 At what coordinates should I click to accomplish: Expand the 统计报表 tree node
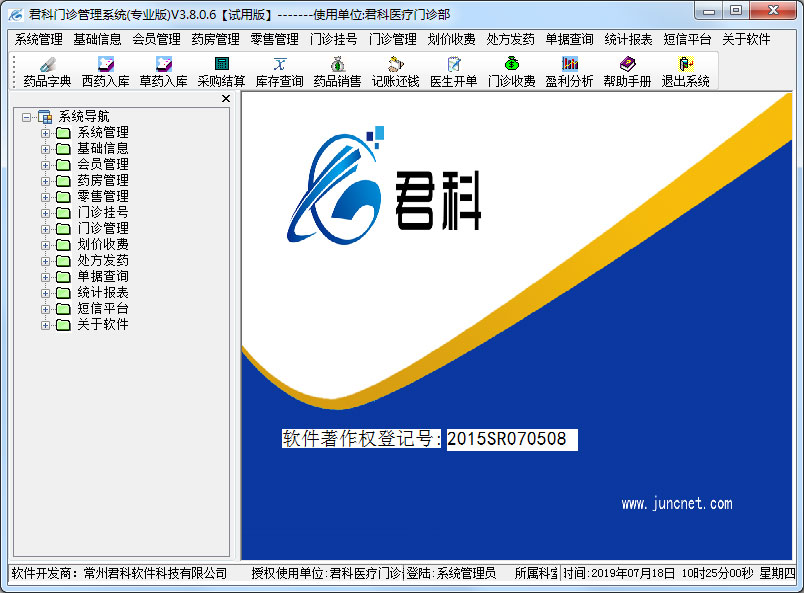click(x=45, y=293)
